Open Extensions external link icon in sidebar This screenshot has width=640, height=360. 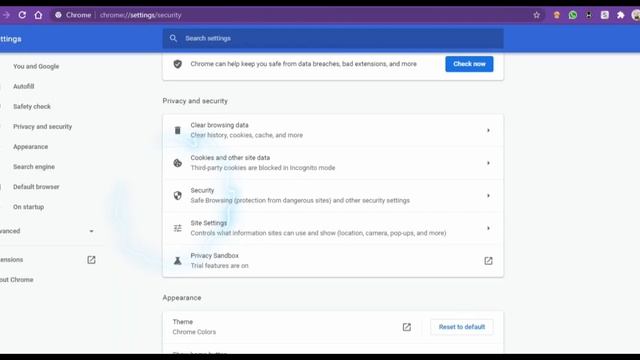tap(91, 260)
